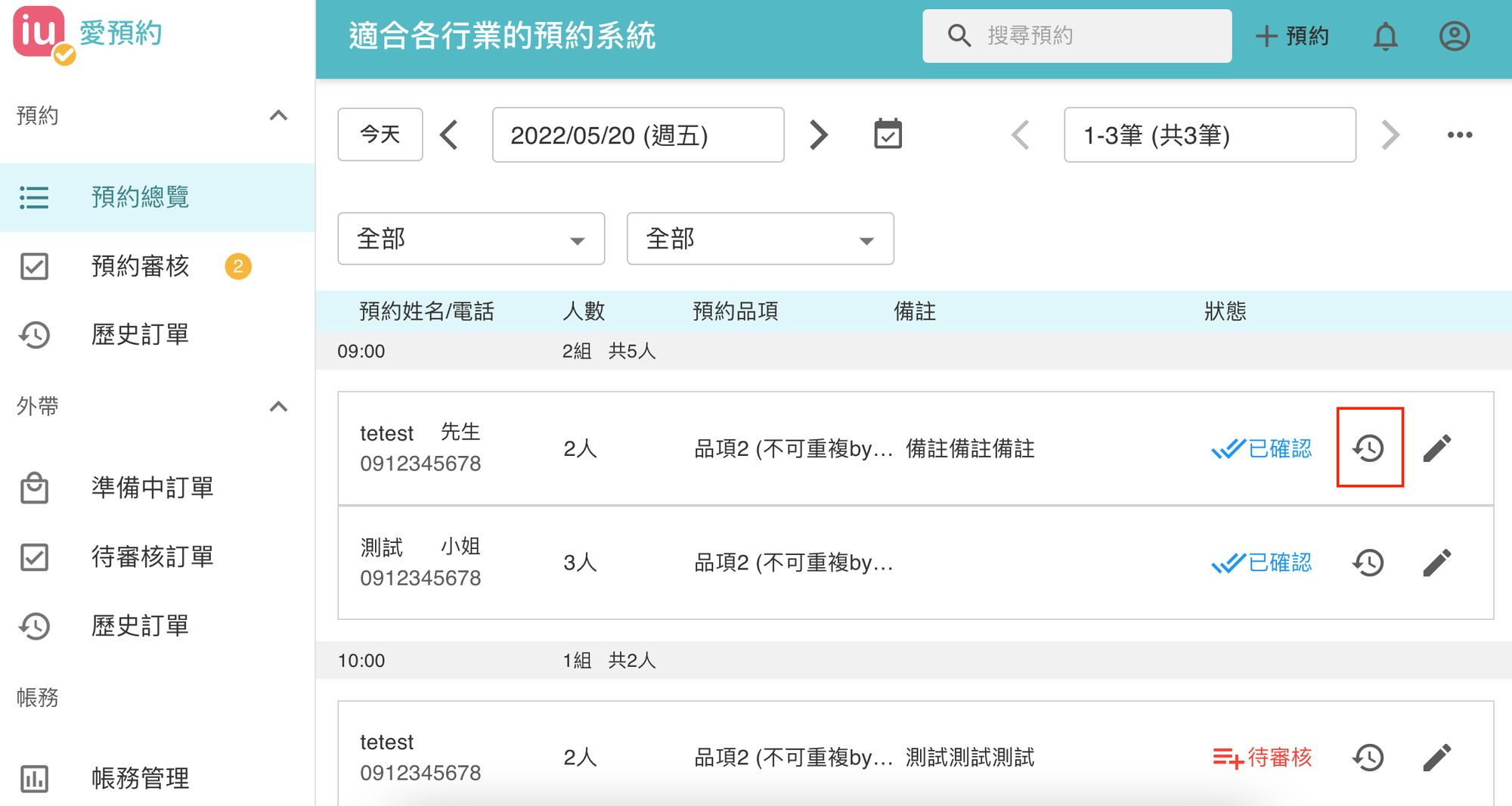Click the 待審核 status label

coord(1262,758)
